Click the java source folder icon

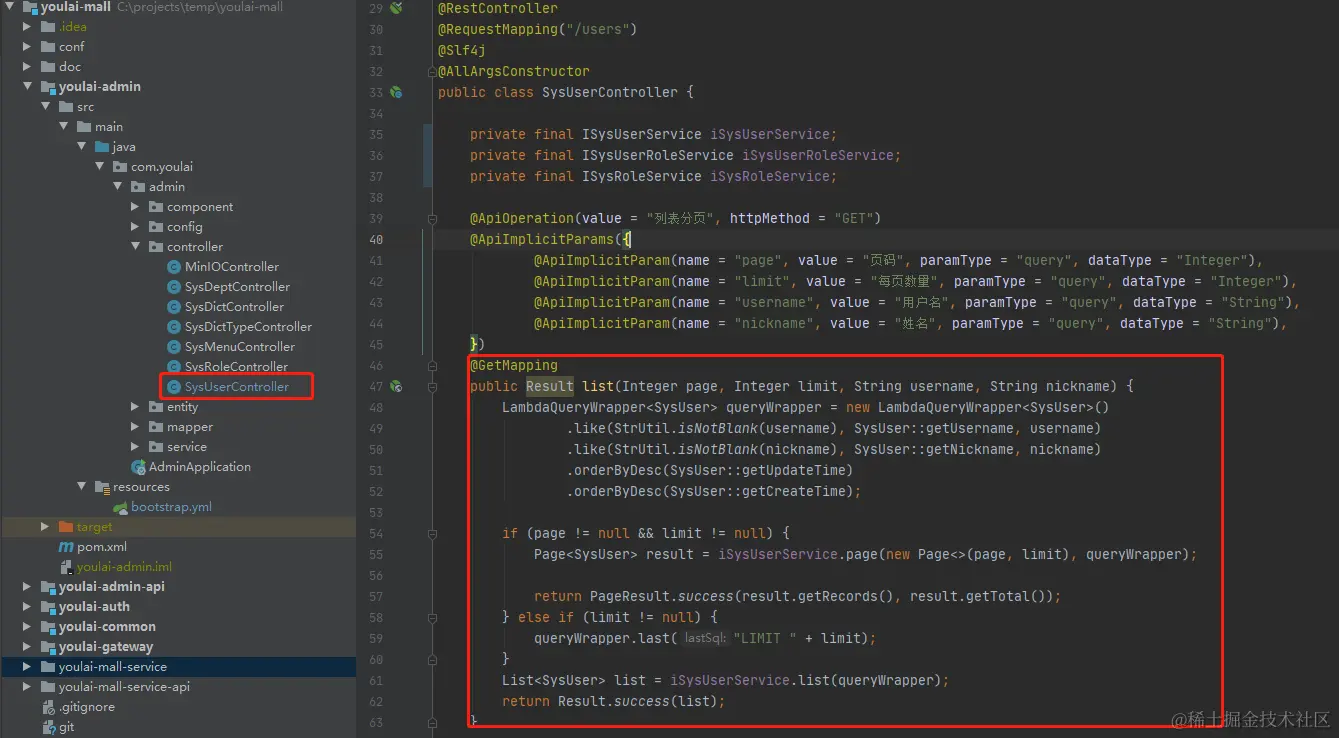point(102,147)
